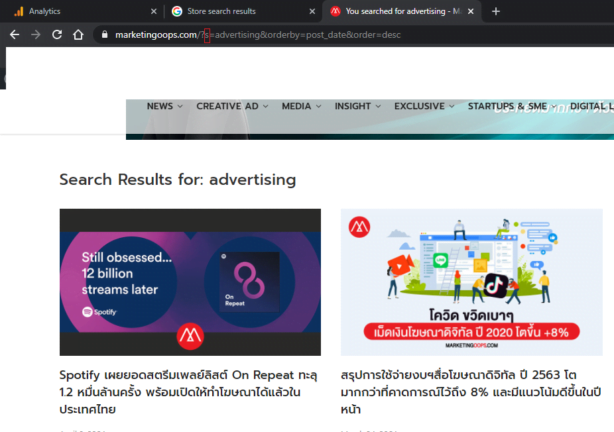The height and width of the screenshot is (432, 614).
Task: Open the digital ad spending 2020 thumbnail
Action: tap(471, 282)
